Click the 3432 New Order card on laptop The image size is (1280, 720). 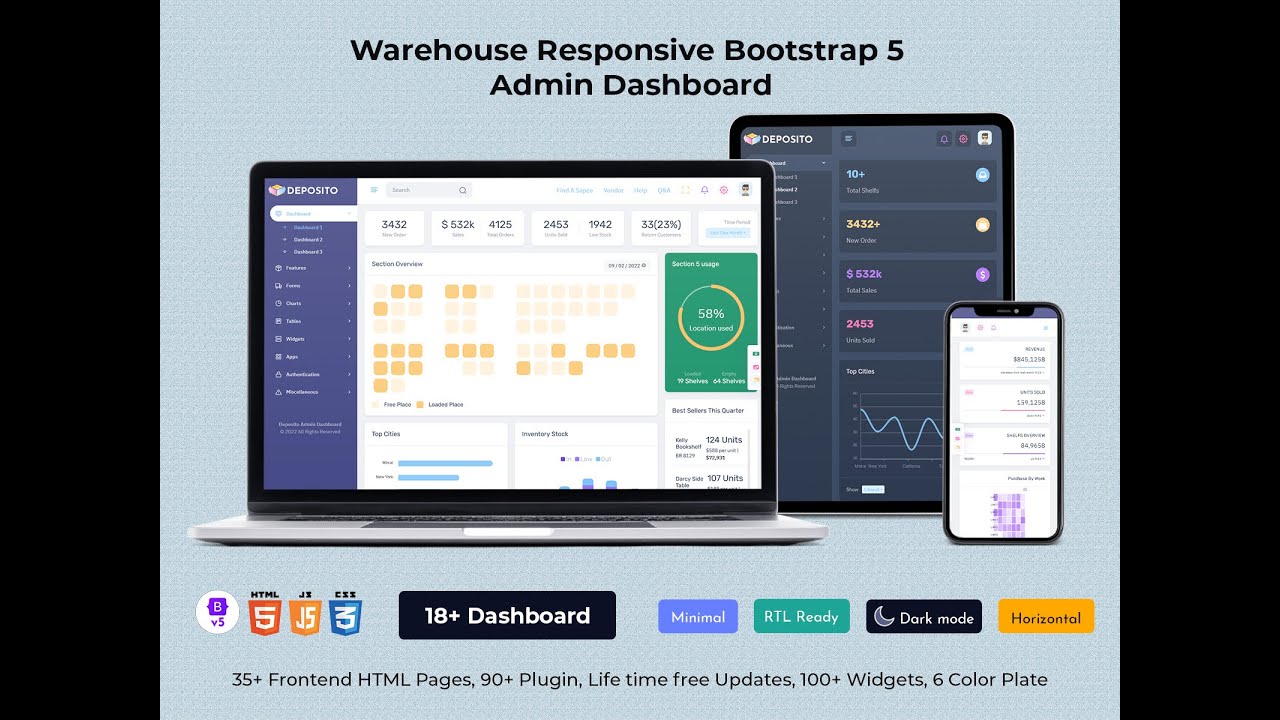pos(394,228)
